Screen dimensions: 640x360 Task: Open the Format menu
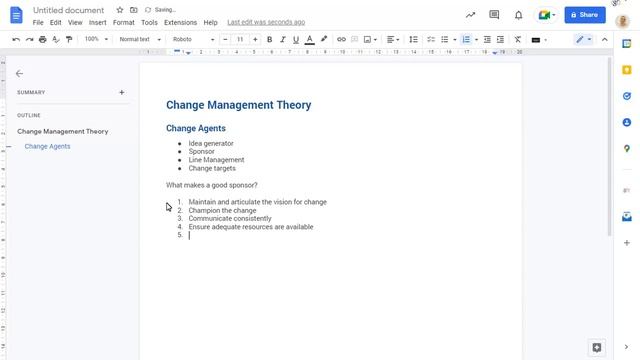124,22
